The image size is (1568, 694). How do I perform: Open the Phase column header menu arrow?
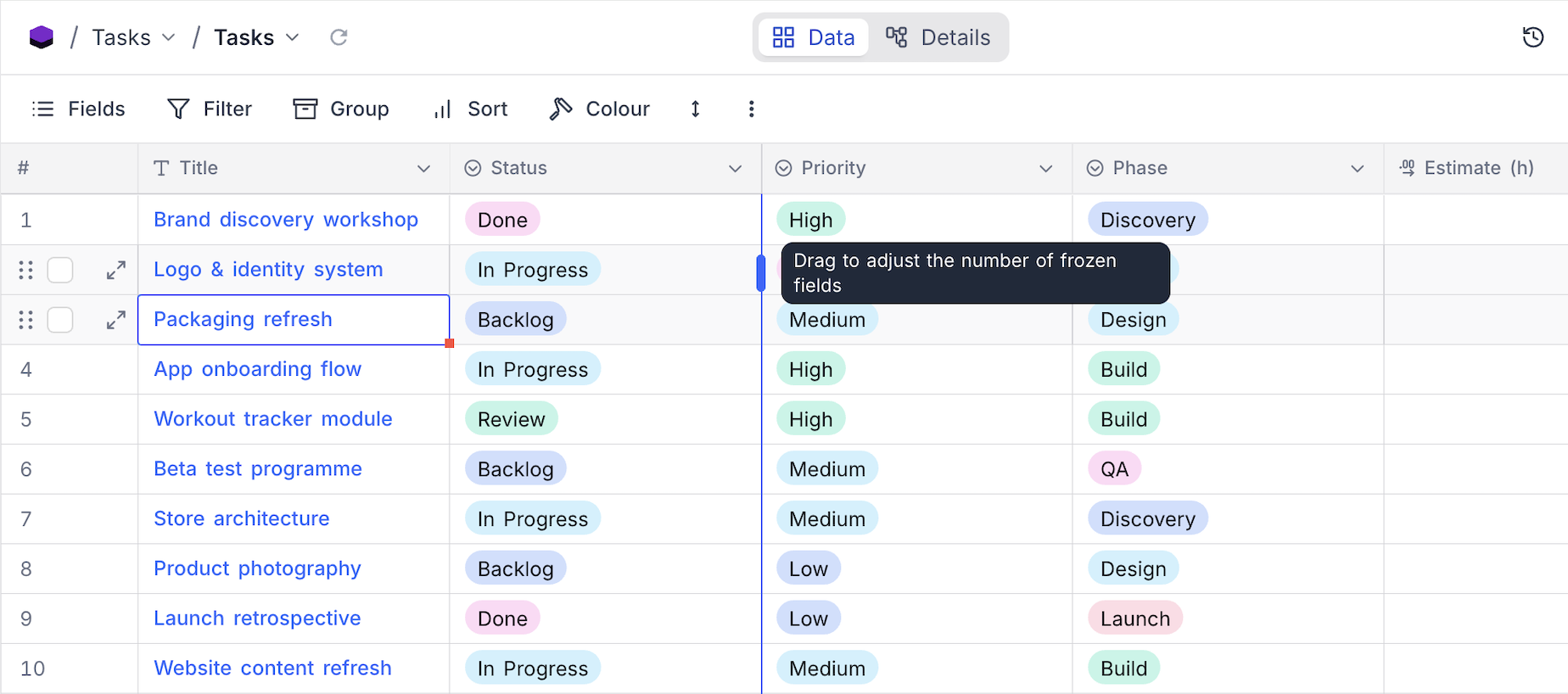pos(1357,169)
